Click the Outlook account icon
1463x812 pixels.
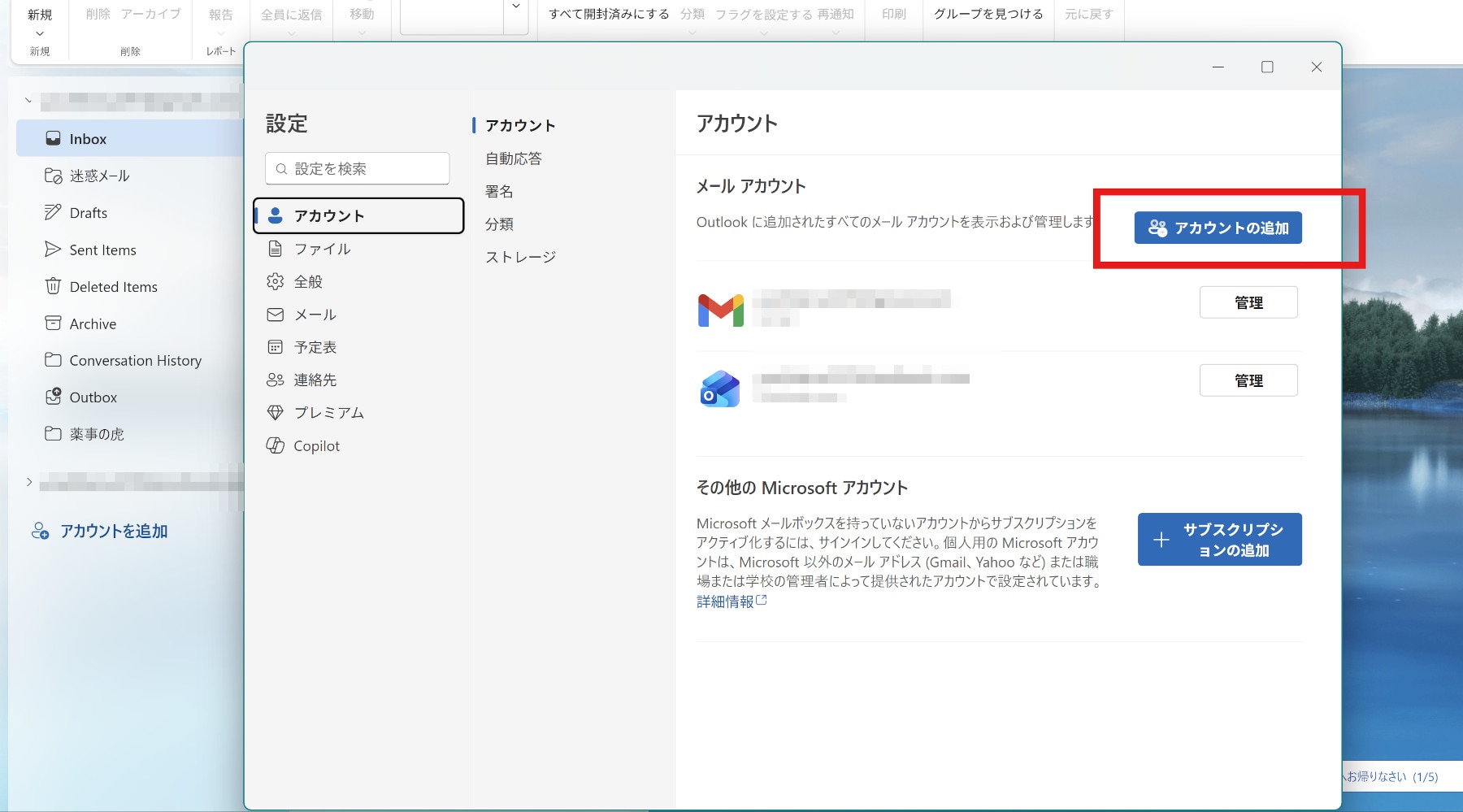point(720,389)
